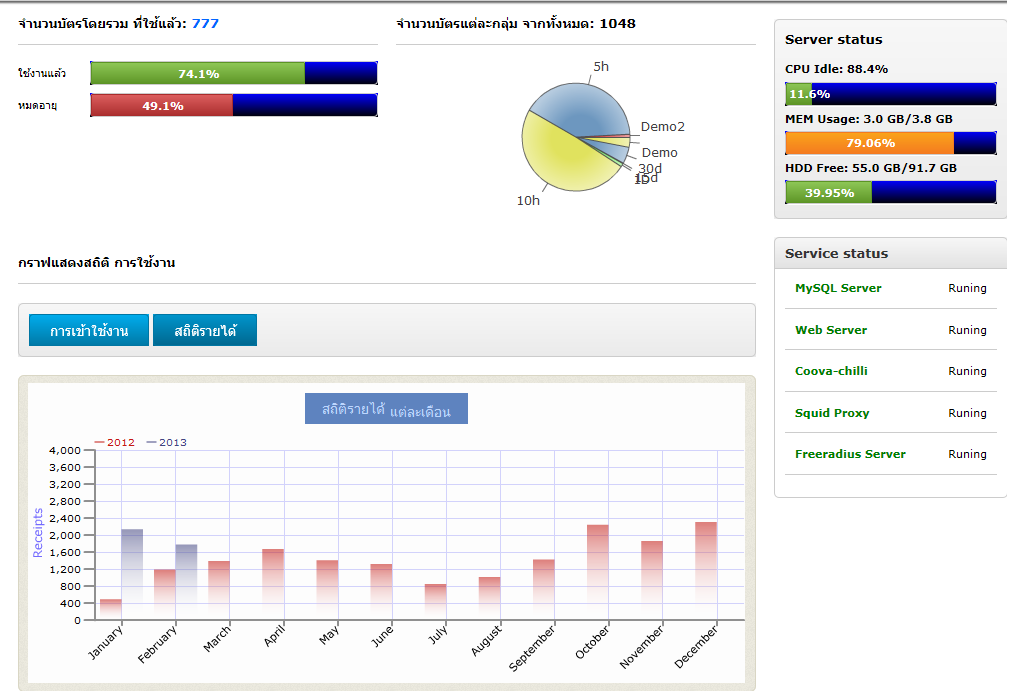This screenshot has height=691, width=1026.
Task: Click the January 2012 red bar
Action: point(111,609)
